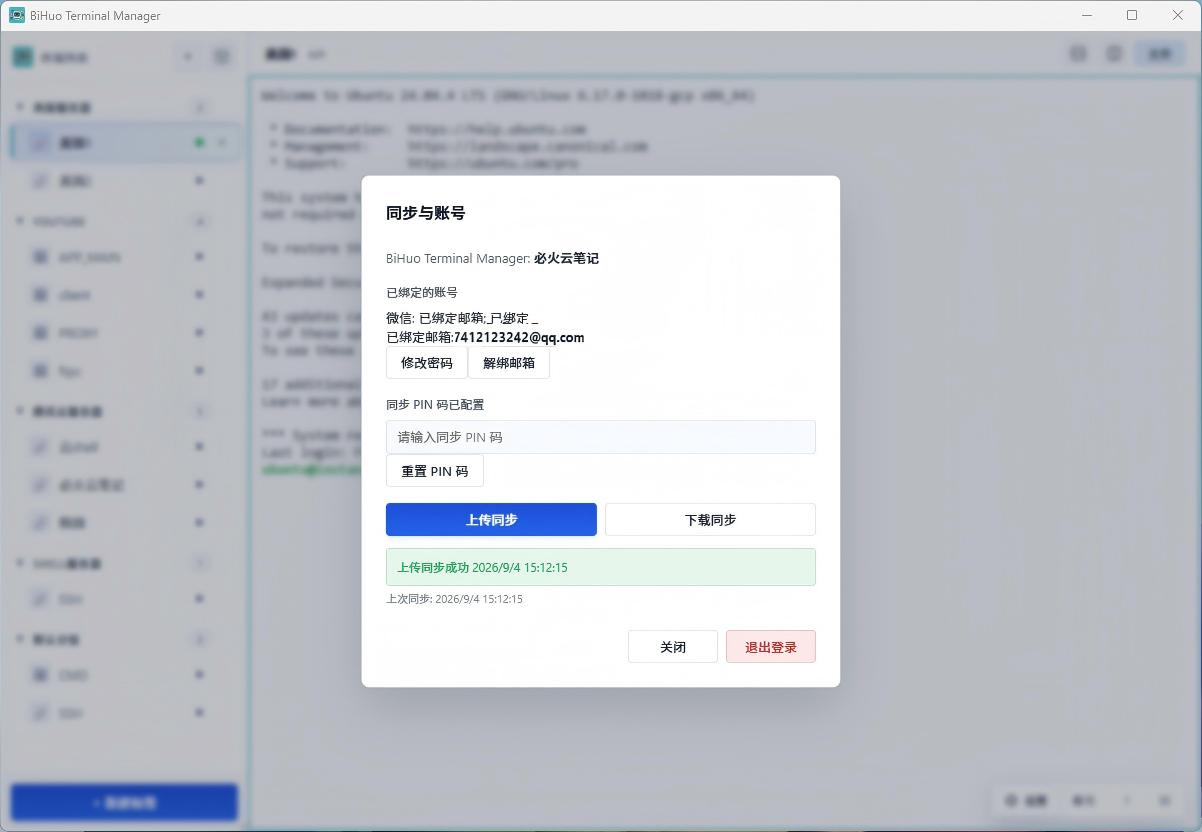Click the 重置 PIN 码 button
The width and height of the screenshot is (1202, 832).
[435, 471]
